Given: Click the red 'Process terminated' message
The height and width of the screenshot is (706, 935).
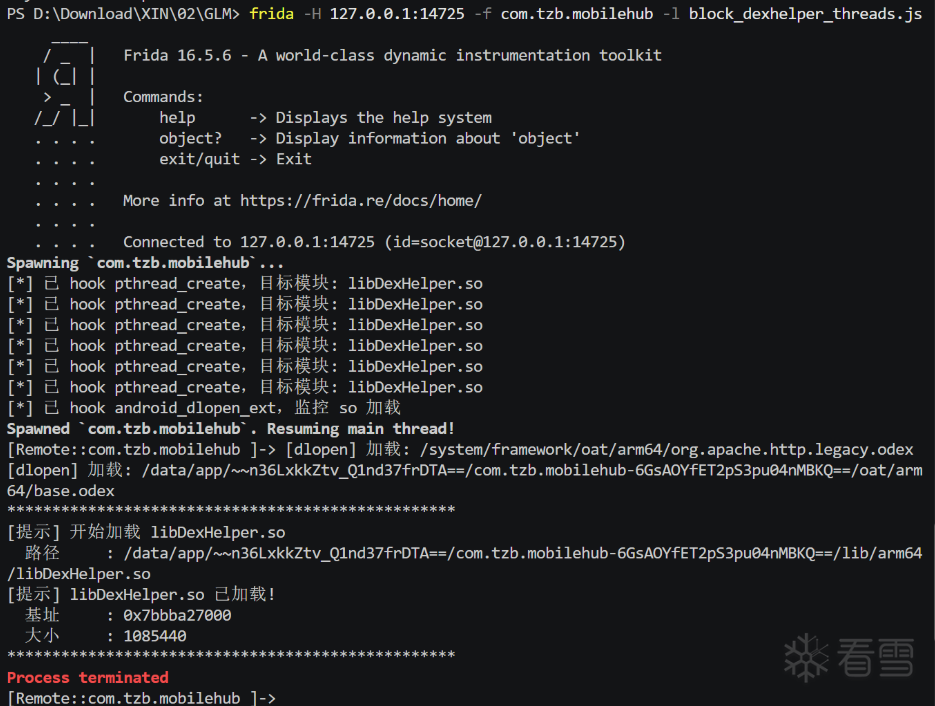Looking at the screenshot, I should click(88, 677).
